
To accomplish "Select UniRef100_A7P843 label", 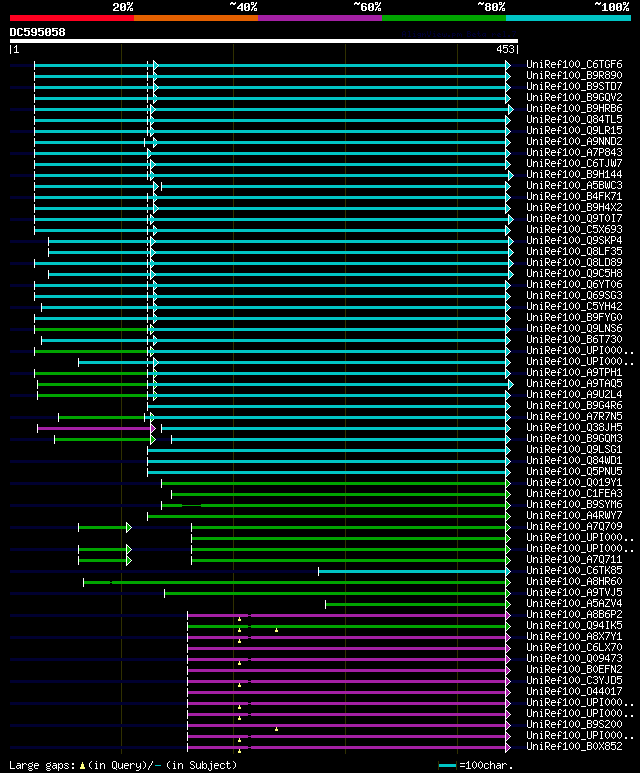I will coord(574,152).
